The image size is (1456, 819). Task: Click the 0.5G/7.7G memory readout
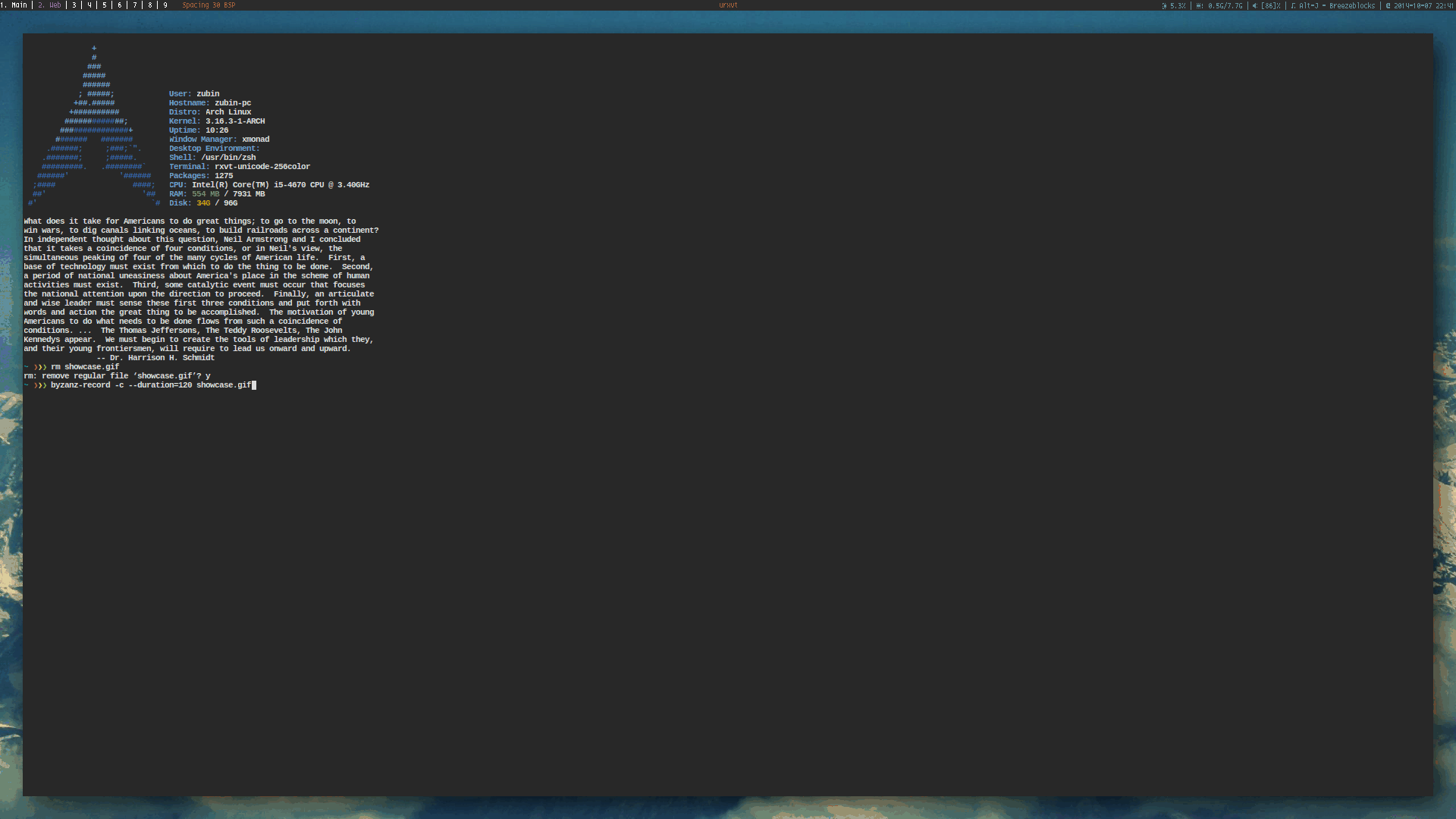pyautogui.click(x=1225, y=5)
